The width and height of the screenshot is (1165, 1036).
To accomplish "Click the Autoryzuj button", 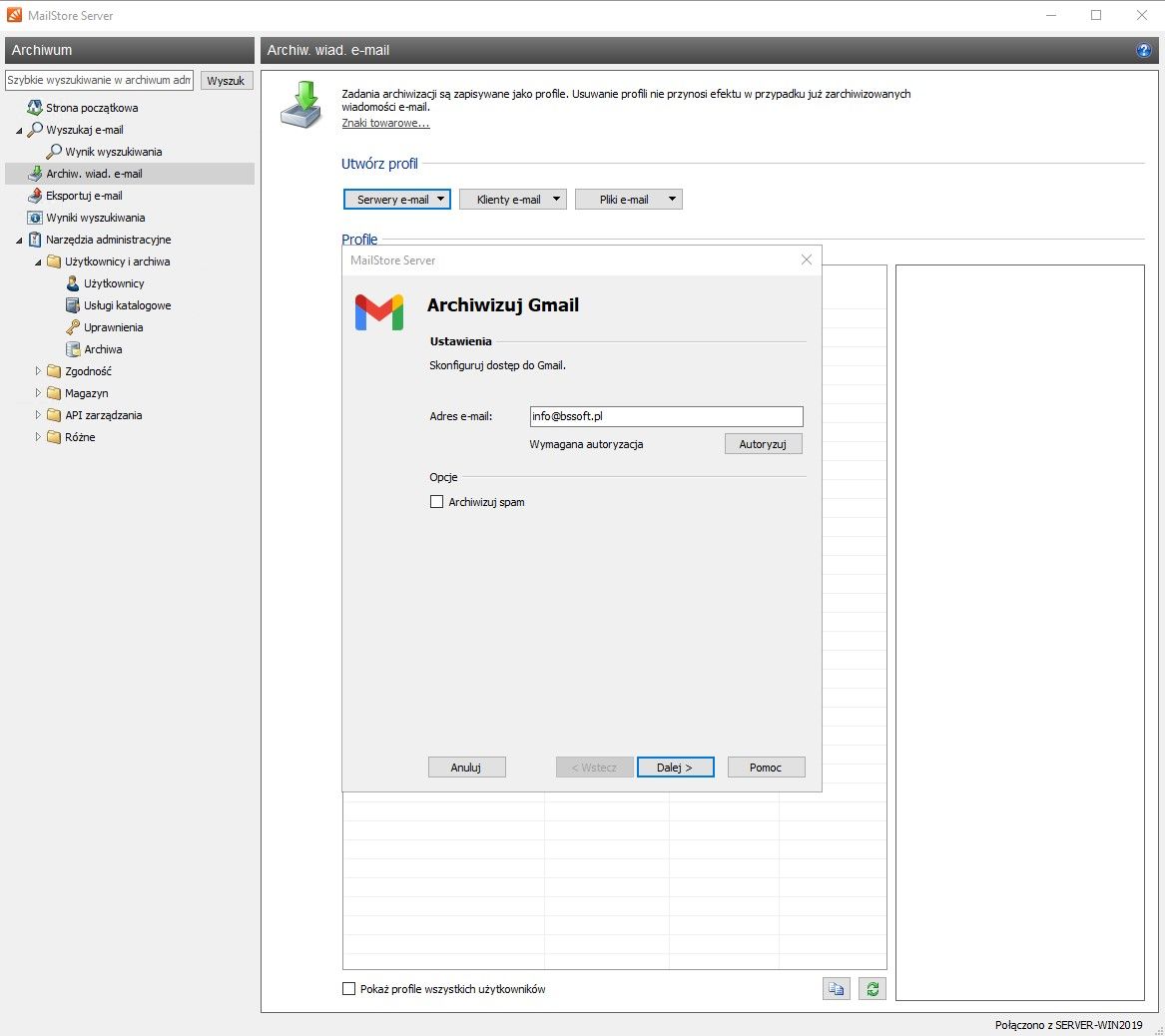I will 763,444.
